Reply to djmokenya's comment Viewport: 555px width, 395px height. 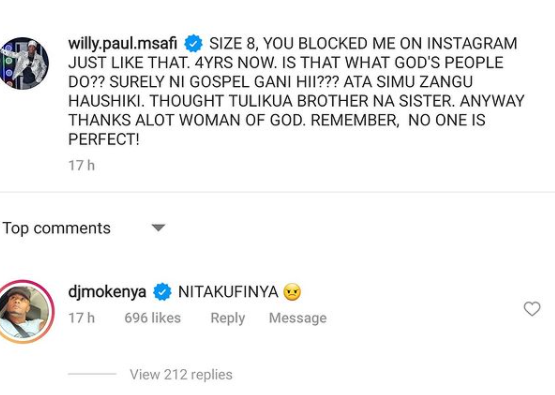tap(228, 318)
